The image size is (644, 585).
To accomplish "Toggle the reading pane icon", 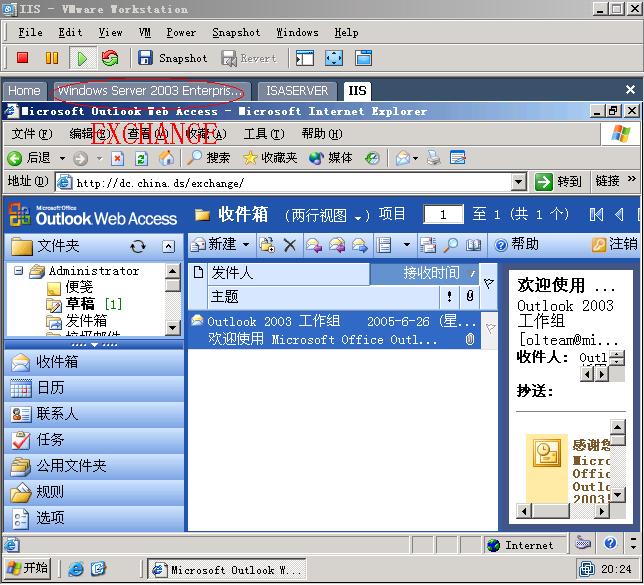I will pyautogui.click(x=384, y=245).
